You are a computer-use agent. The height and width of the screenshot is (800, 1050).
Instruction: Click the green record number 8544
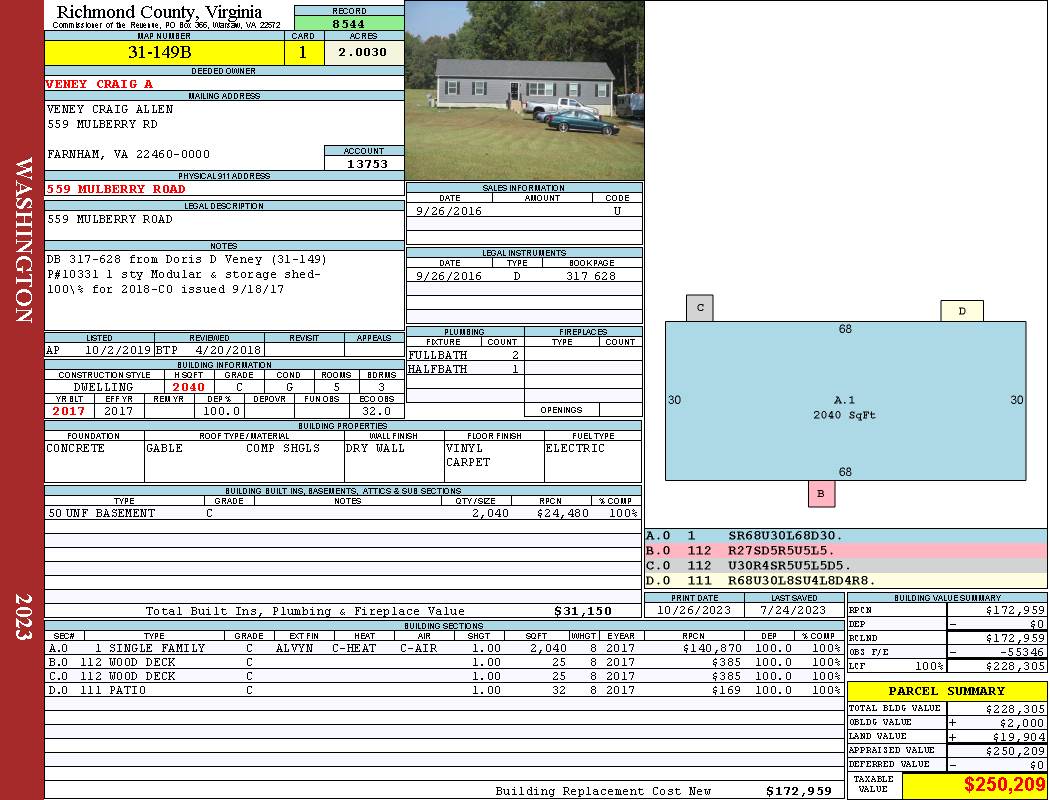click(x=349, y=23)
